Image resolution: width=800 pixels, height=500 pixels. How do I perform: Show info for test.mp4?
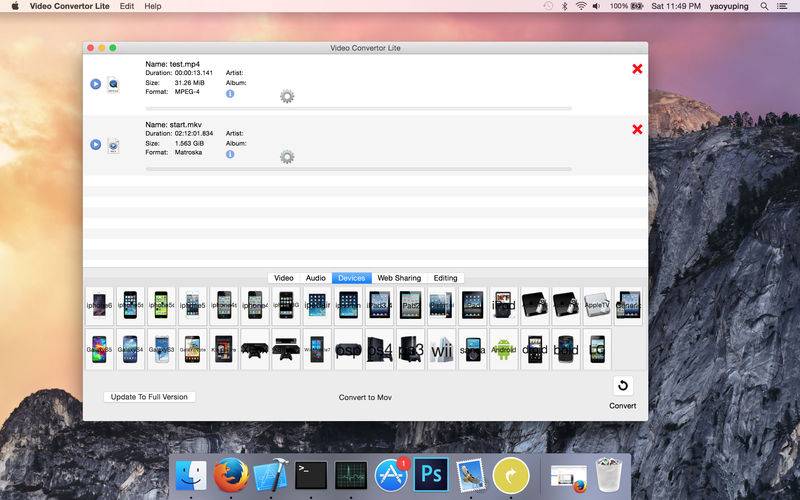230,94
